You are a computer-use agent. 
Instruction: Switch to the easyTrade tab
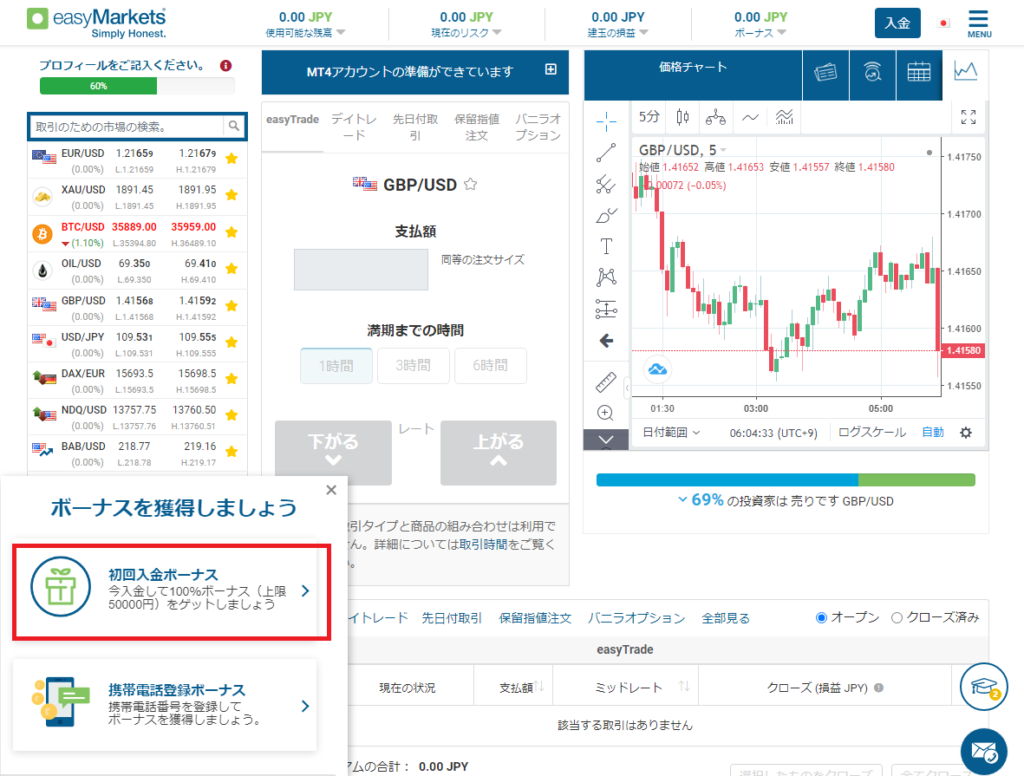293,120
